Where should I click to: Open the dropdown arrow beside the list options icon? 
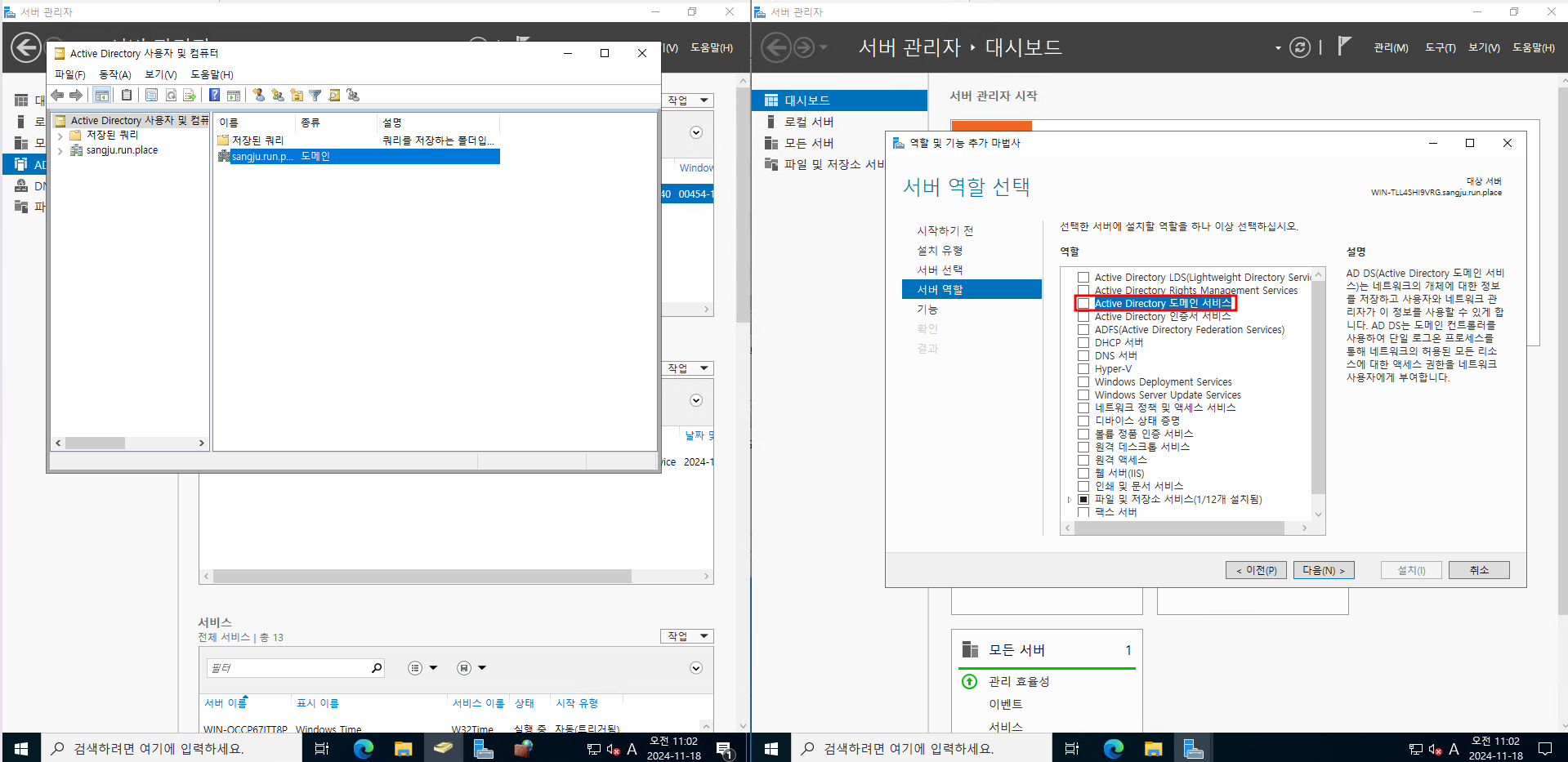[433, 668]
